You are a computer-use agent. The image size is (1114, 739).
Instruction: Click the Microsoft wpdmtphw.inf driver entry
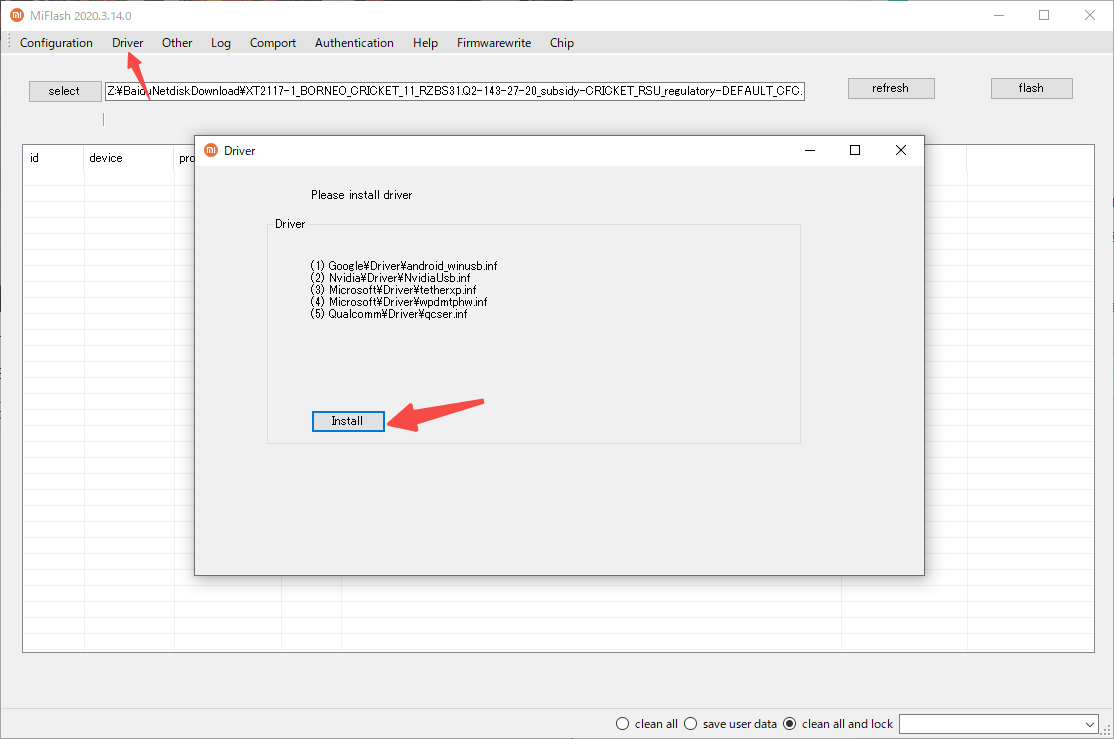point(399,302)
